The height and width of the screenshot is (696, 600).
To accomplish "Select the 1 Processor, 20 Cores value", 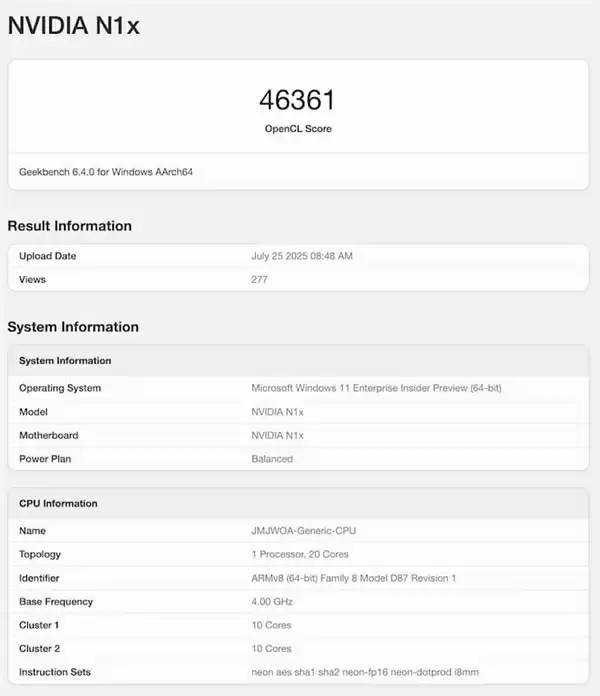I will point(300,554).
